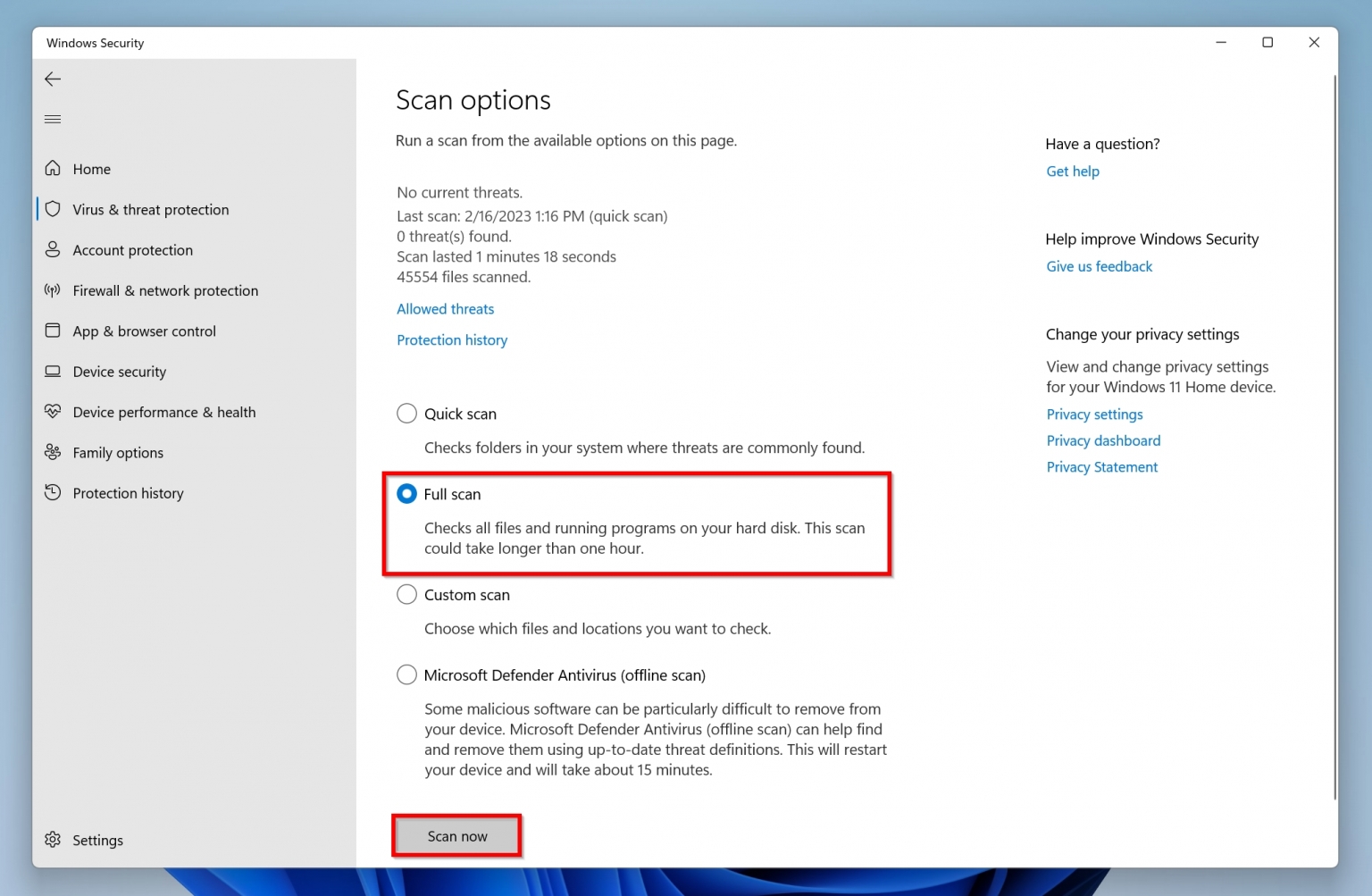Viewport: 1372px width, 896px height.
Task: Click the Device security laptop icon
Action: [x=54, y=372]
